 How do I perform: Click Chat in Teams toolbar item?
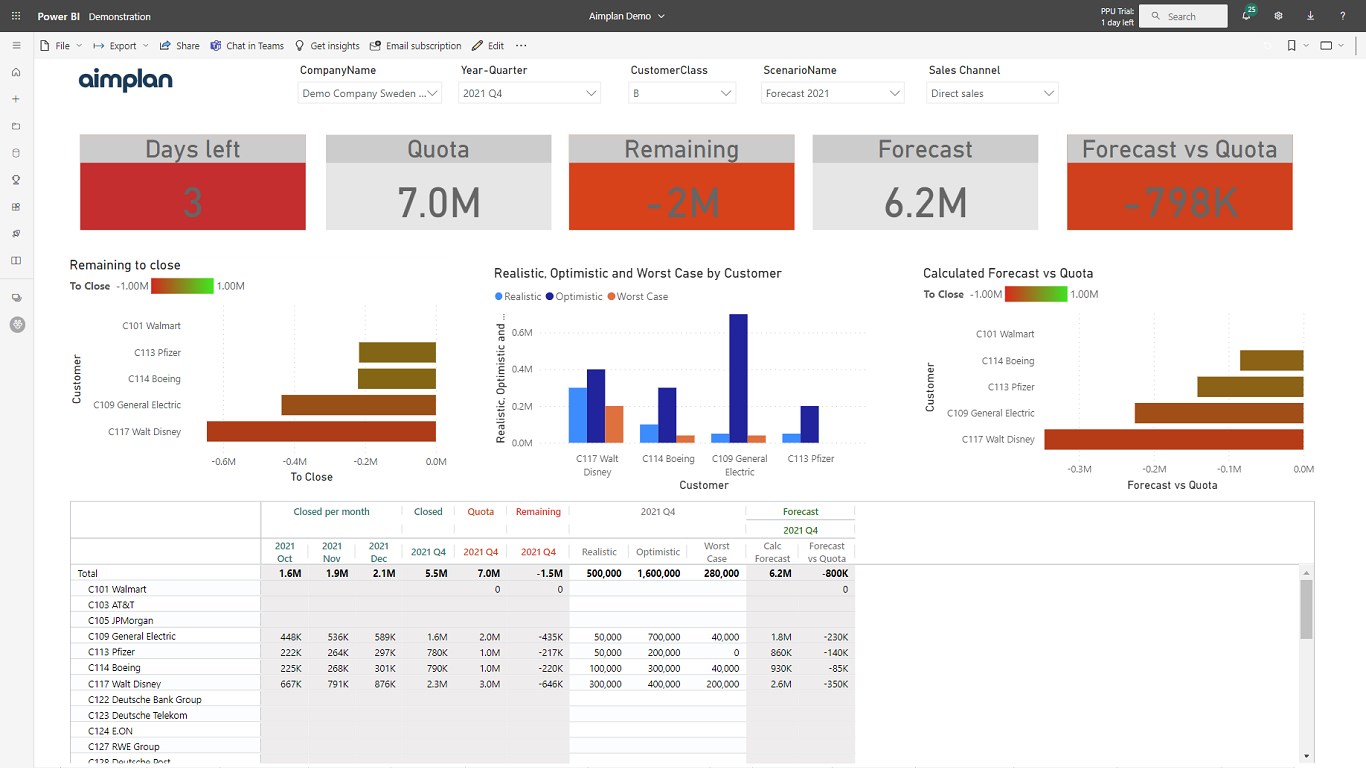click(247, 46)
